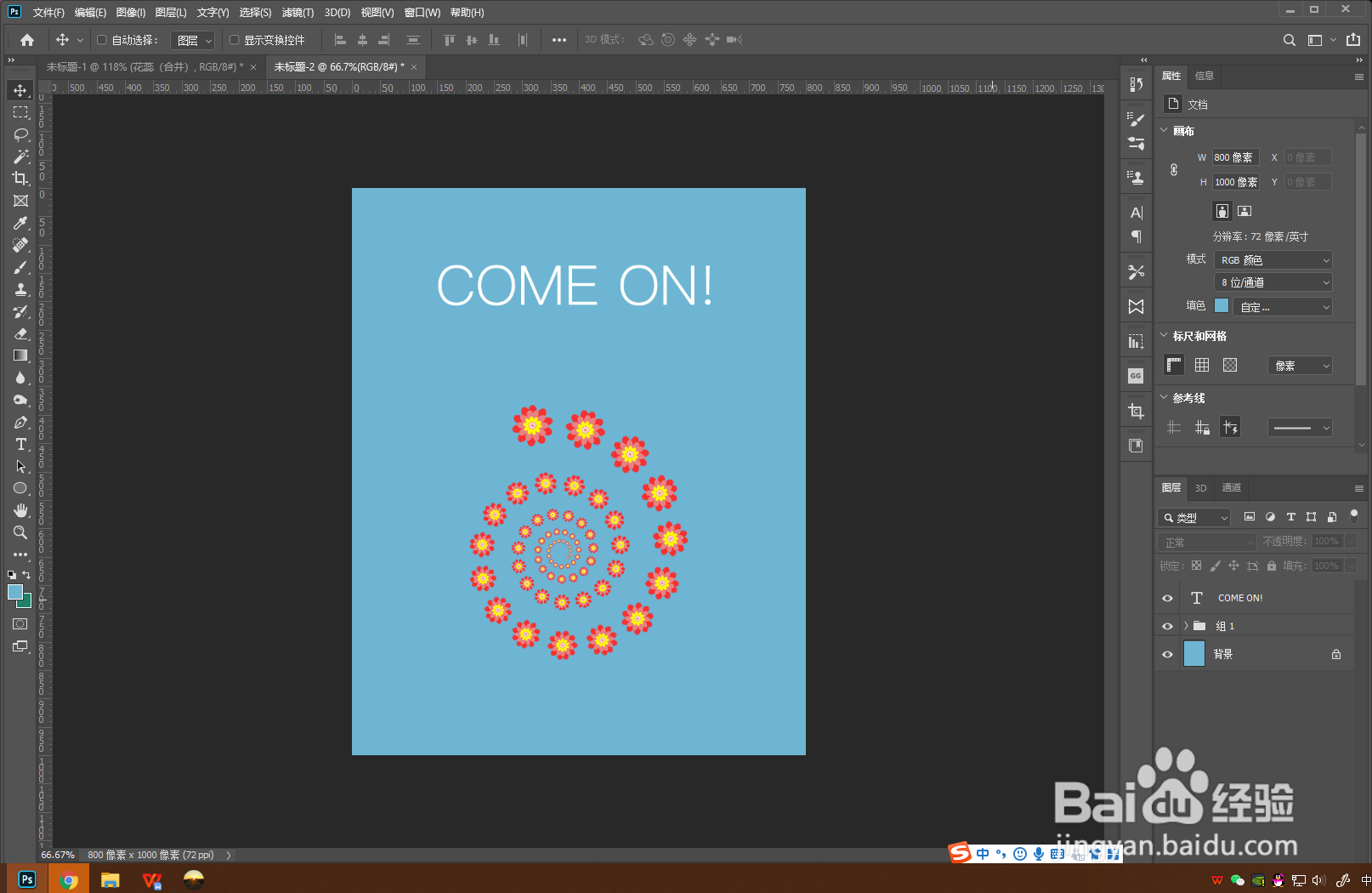Open the Character panel icon
This screenshot has width=1372, height=893.
(1137, 213)
